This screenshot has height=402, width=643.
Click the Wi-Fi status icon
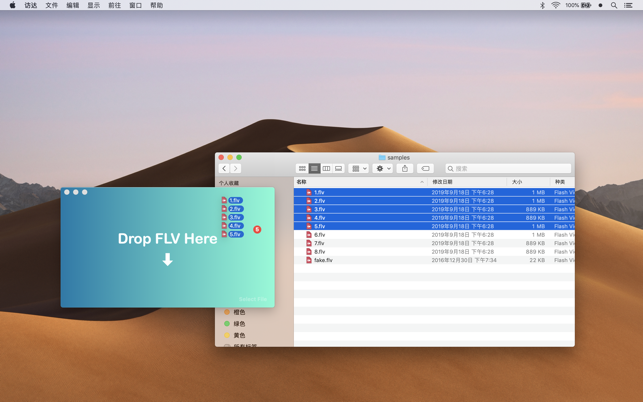pyautogui.click(x=556, y=5)
